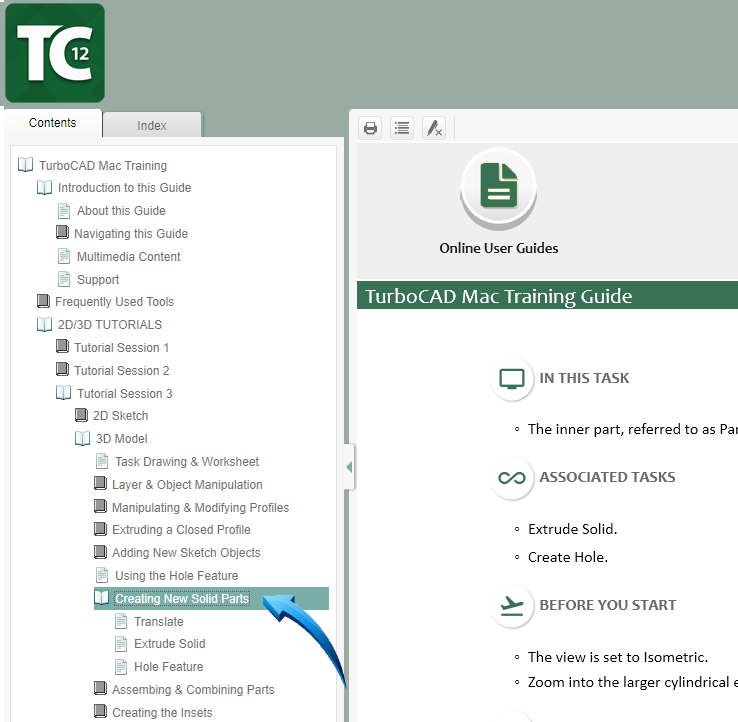Viewport: 738px width, 722px height.
Task: Open the Extrude Solid subtopic in contents
Action: click(169, 644)
